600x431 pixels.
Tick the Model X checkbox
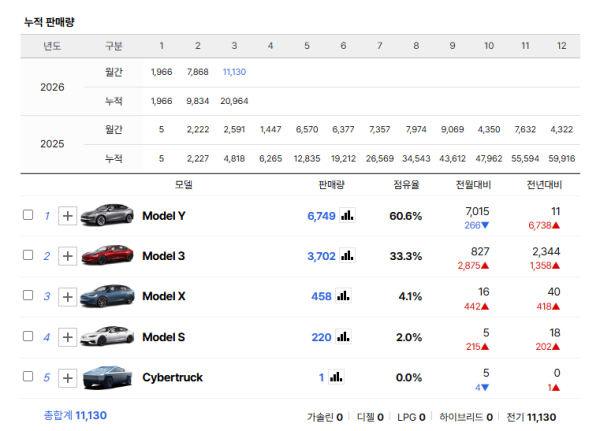(x=28, y=296)
